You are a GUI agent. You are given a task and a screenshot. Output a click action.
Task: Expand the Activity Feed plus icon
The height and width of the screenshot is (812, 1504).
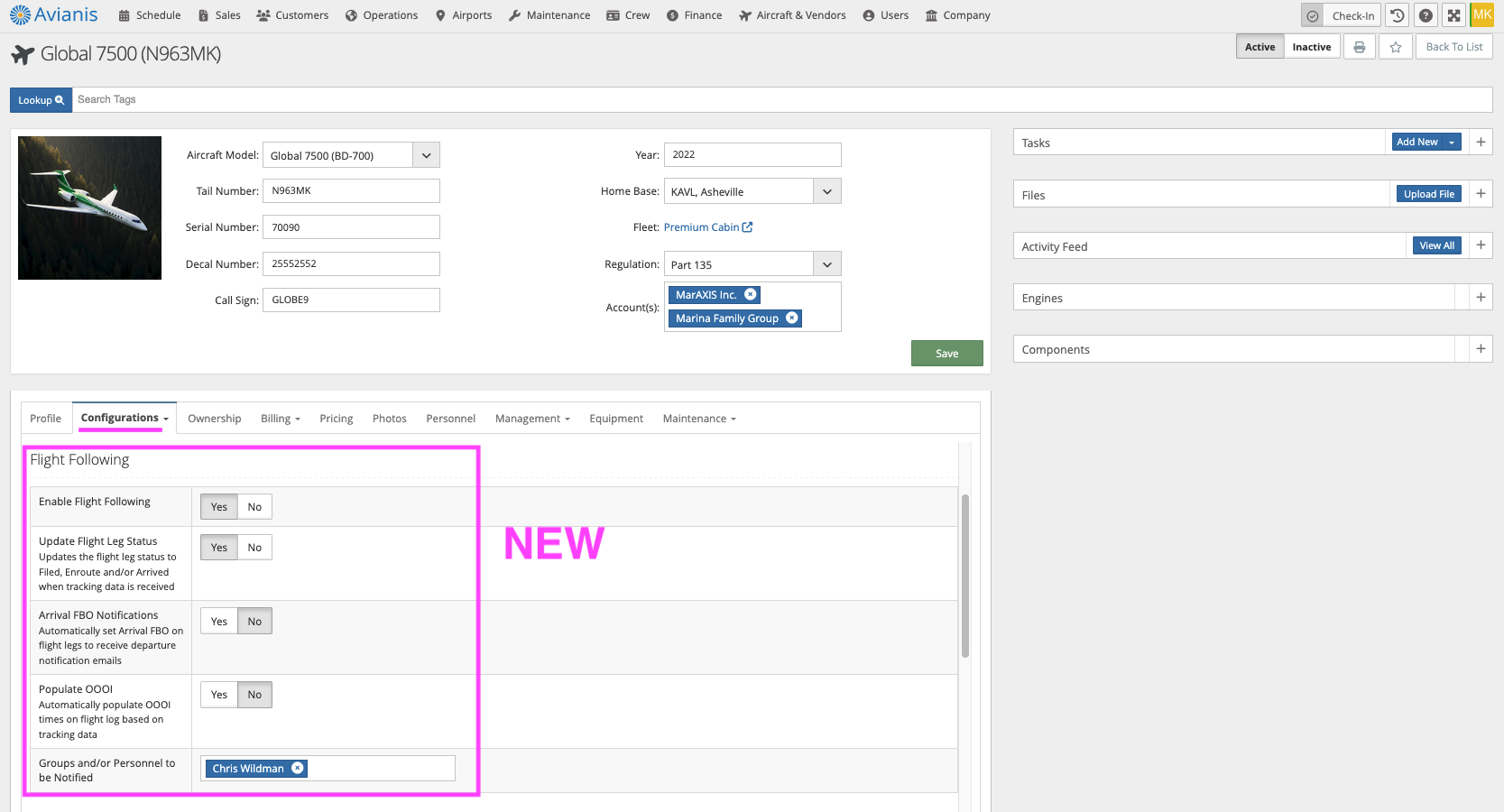[x=1481, y=245]
